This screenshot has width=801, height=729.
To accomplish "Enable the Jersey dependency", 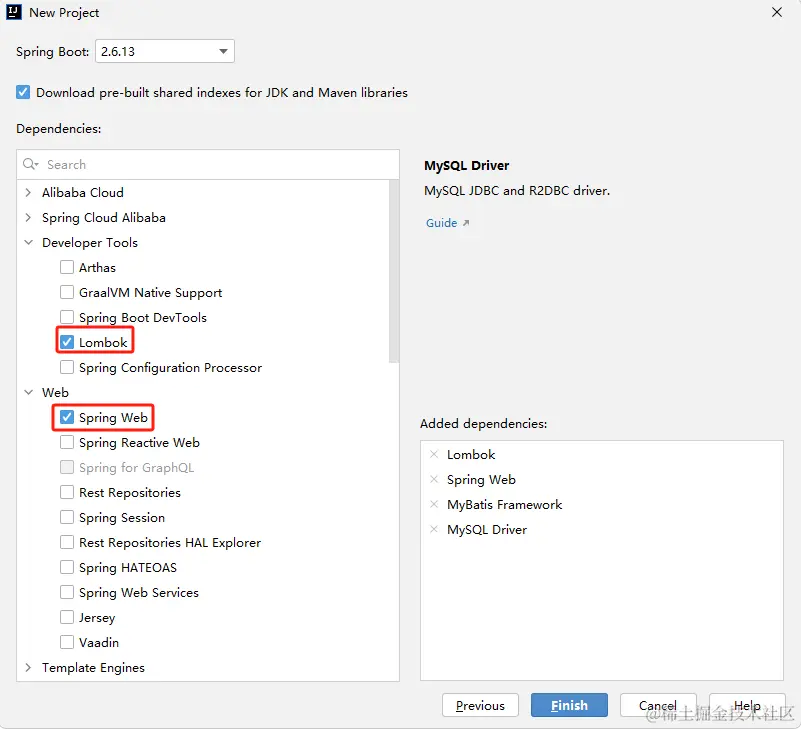I will coord(67,618).
